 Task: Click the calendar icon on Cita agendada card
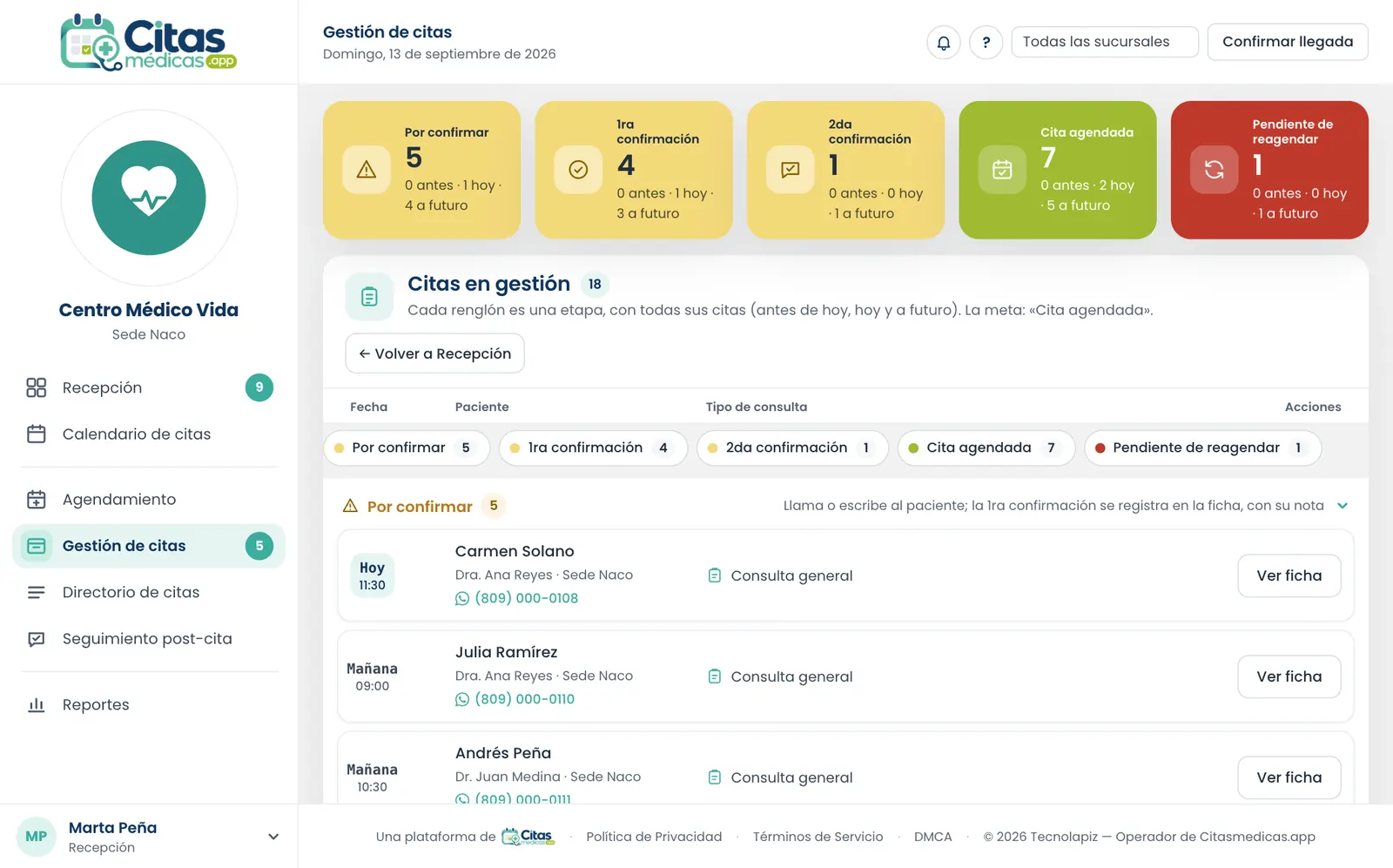pos(1002,170)
